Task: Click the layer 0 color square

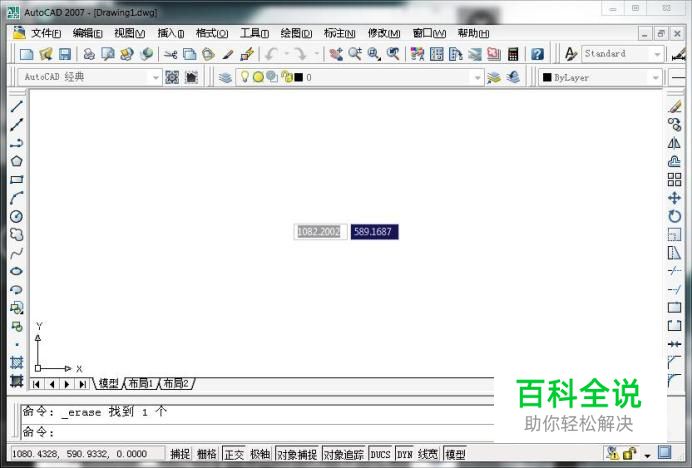Action: (x=299, y=77)
